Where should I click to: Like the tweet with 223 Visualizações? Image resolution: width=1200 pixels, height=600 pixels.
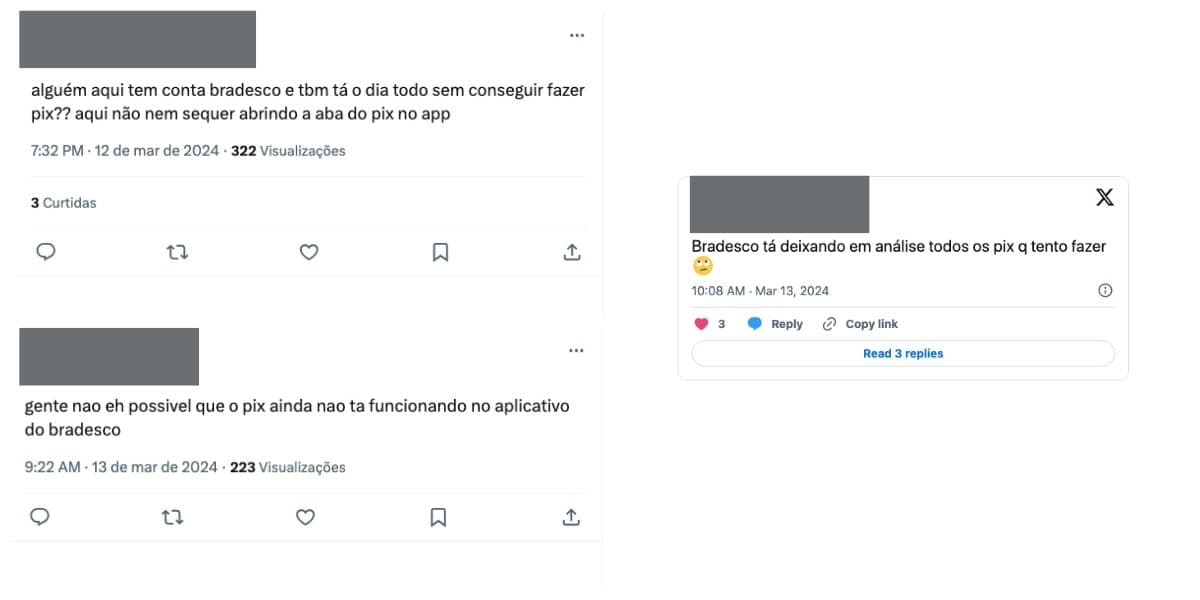pyautogui.click(x=306, y=517)
